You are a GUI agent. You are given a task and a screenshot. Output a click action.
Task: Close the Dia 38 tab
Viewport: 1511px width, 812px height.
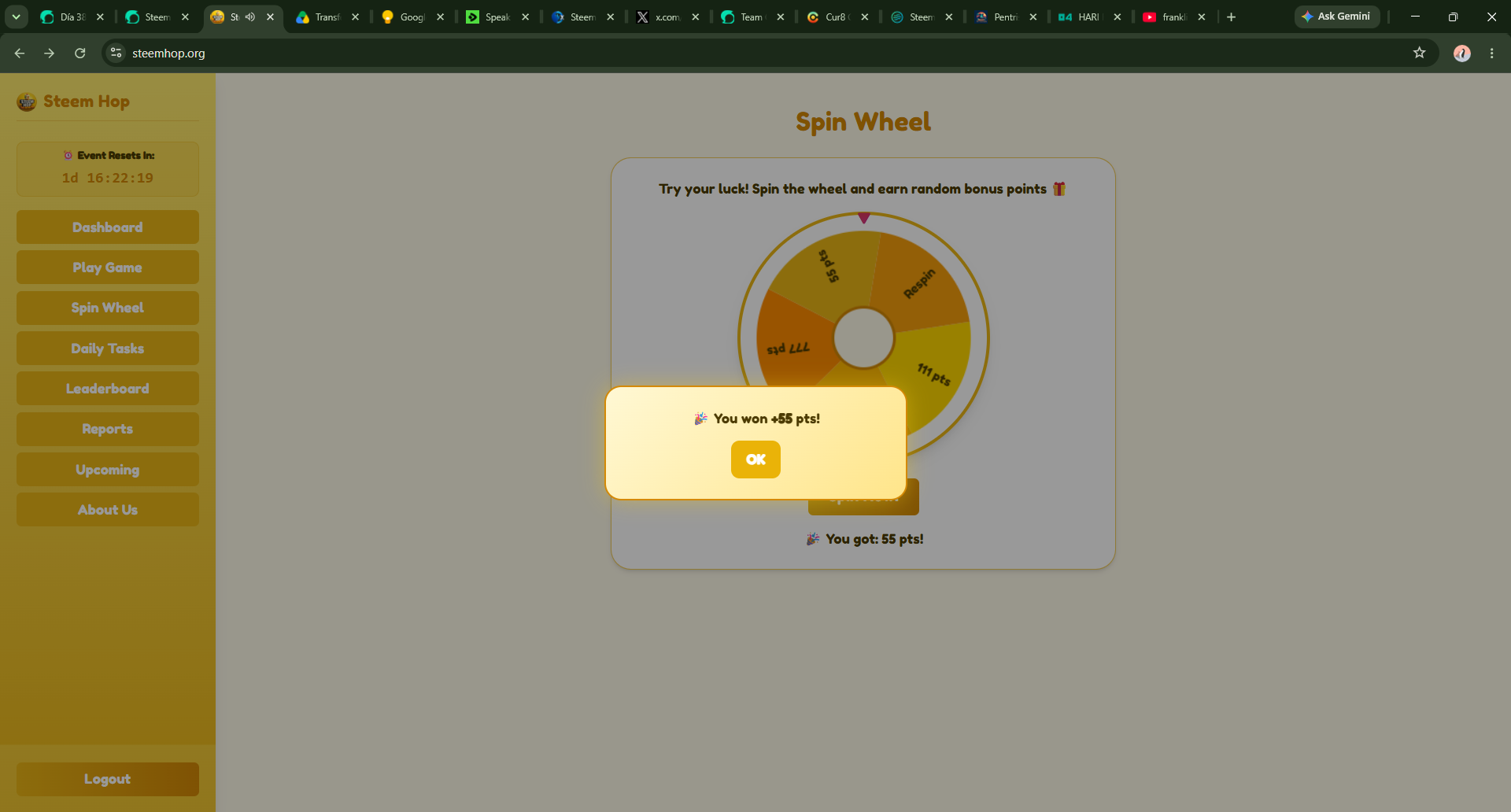(x=100, y=17)
